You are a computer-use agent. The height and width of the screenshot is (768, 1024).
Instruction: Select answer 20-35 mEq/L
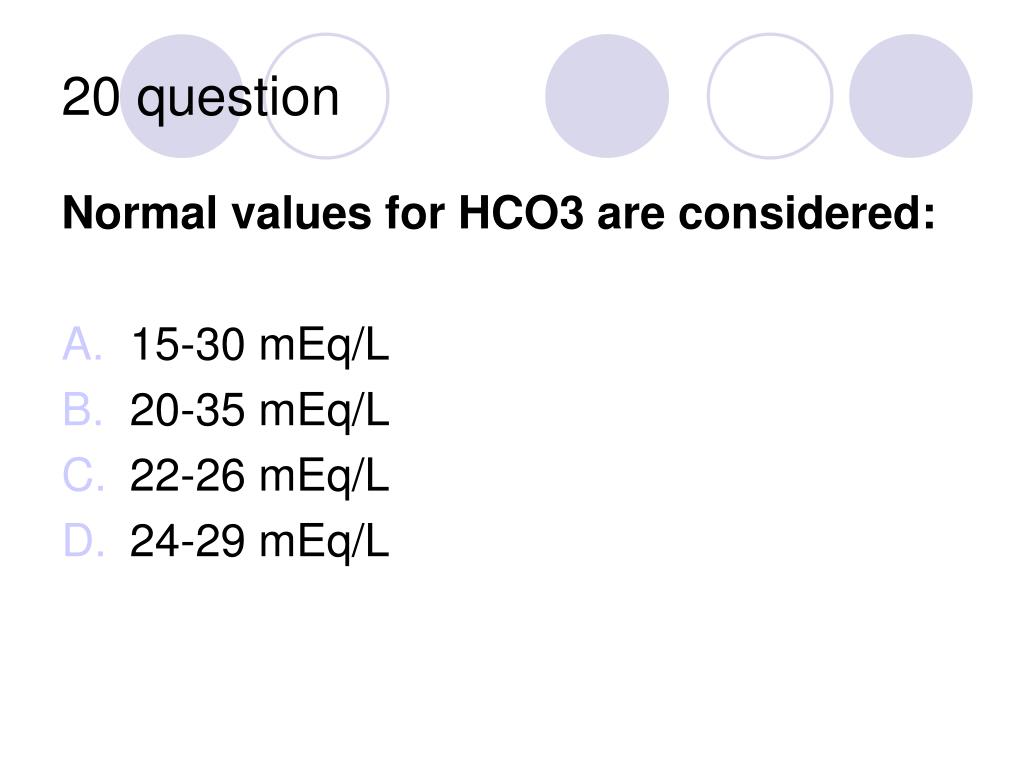click(x=259, y=411)
